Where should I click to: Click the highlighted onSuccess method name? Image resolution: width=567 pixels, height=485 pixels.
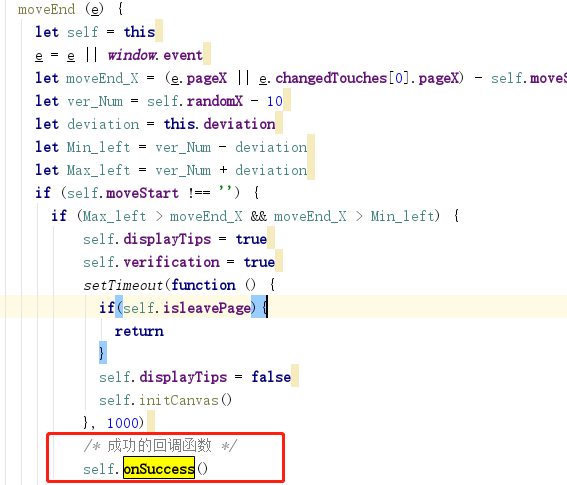pos(159,469)
